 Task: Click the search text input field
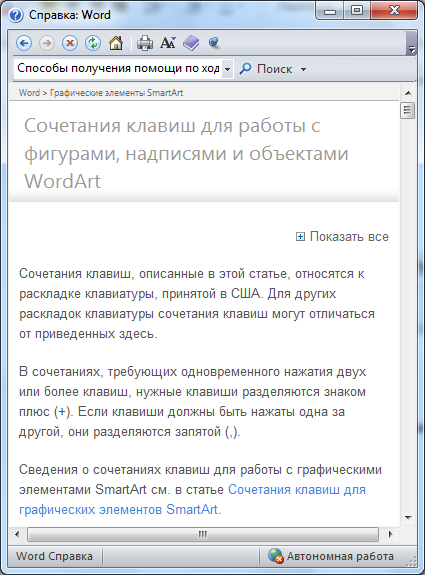click(118, 69)
